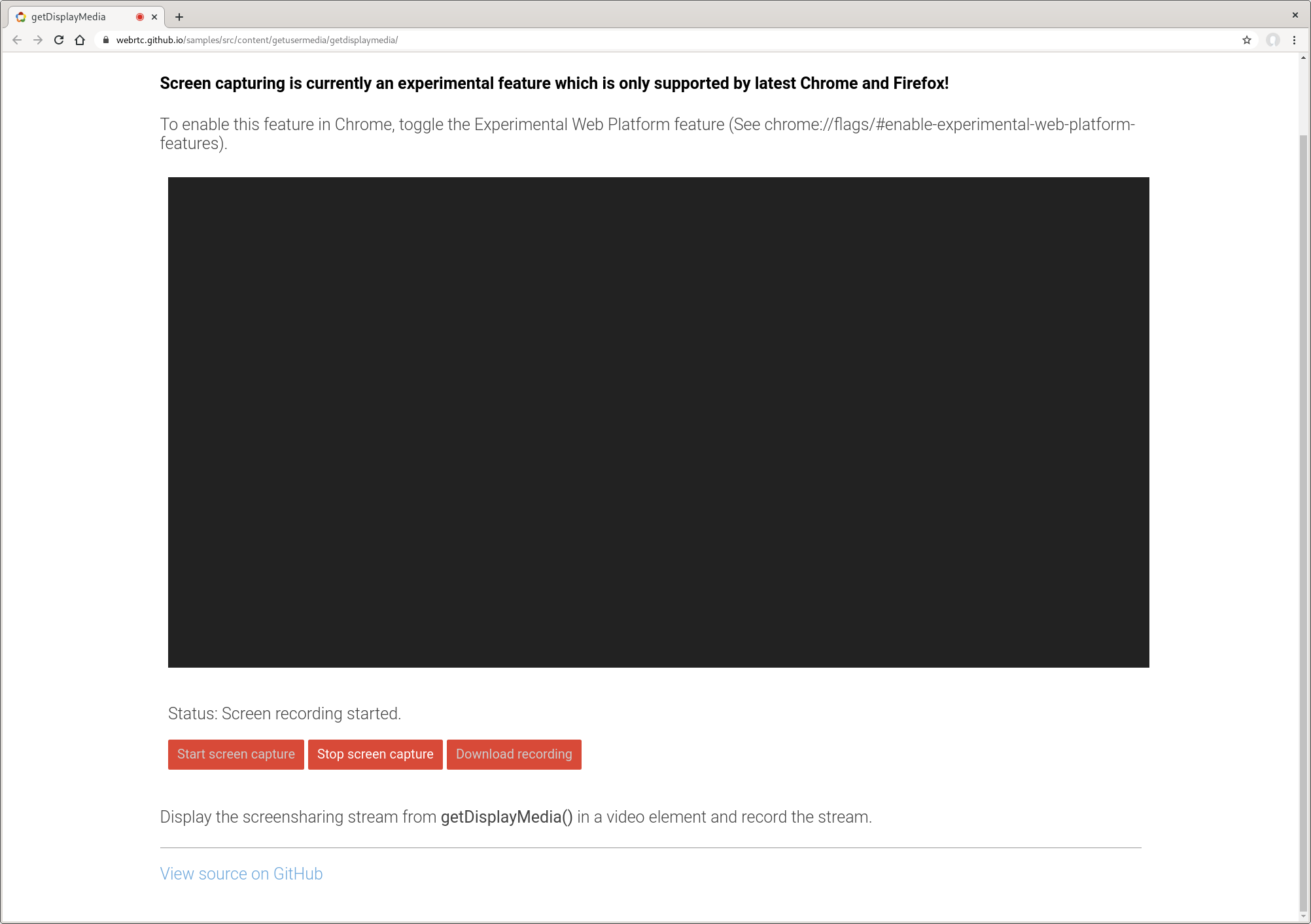Click the dark video preview area
This screenshot has width=1311, height=924.
pyautogui.click(x=659, y=422)
